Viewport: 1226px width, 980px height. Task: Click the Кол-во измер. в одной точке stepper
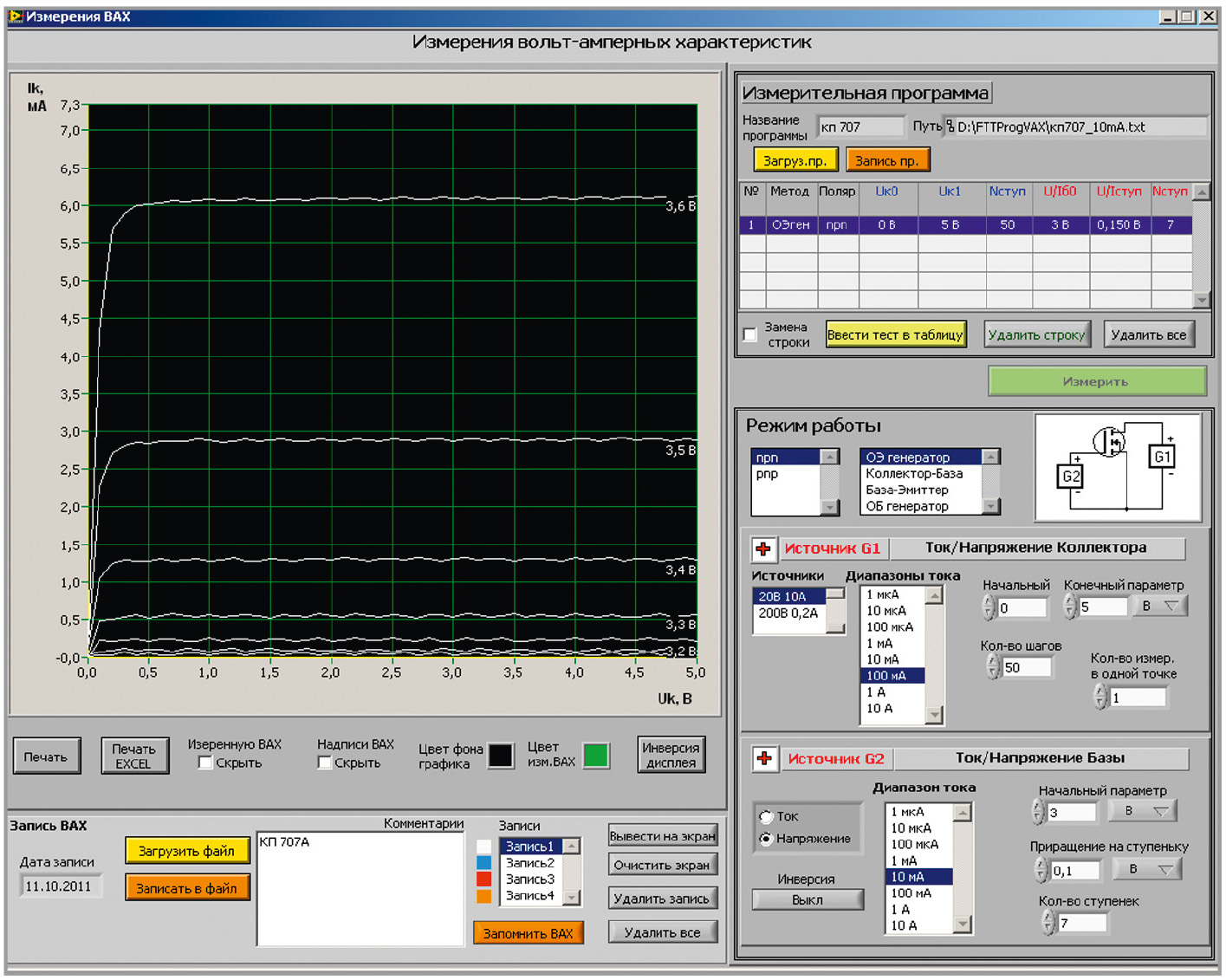click(x=1100, y=697)
